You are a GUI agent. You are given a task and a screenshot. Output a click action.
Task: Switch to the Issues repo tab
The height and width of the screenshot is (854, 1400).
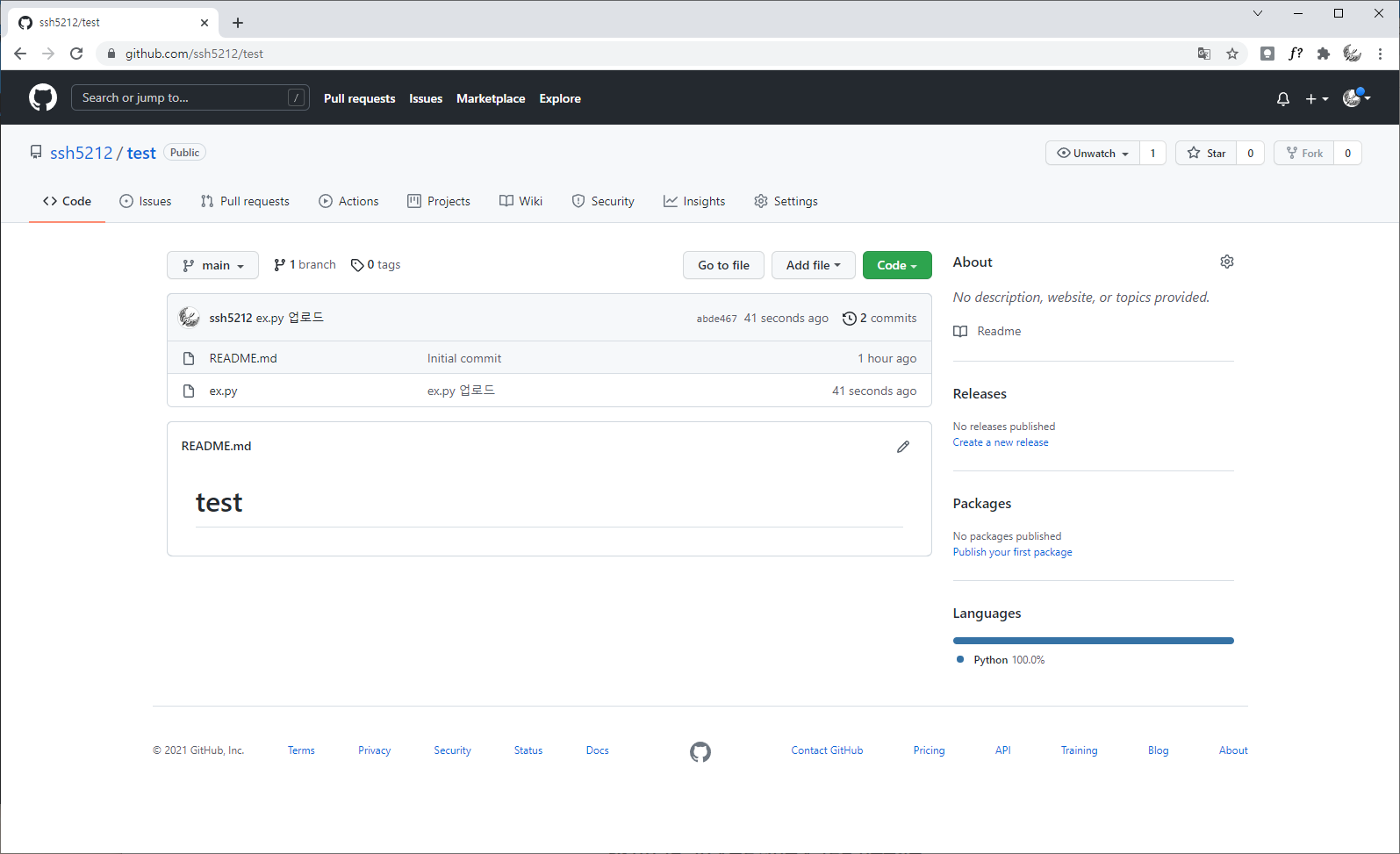146,201
